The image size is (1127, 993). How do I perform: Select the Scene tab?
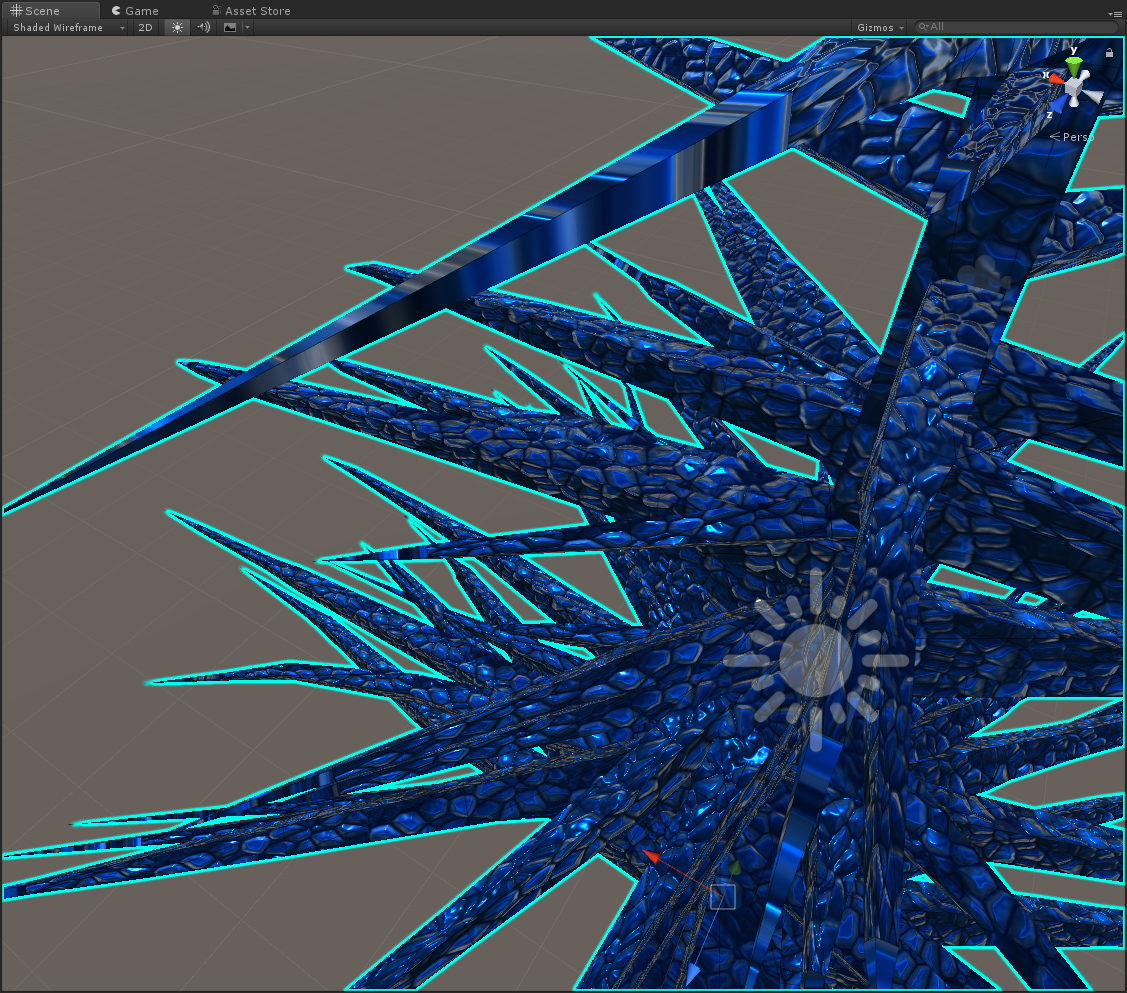(35, 11)
